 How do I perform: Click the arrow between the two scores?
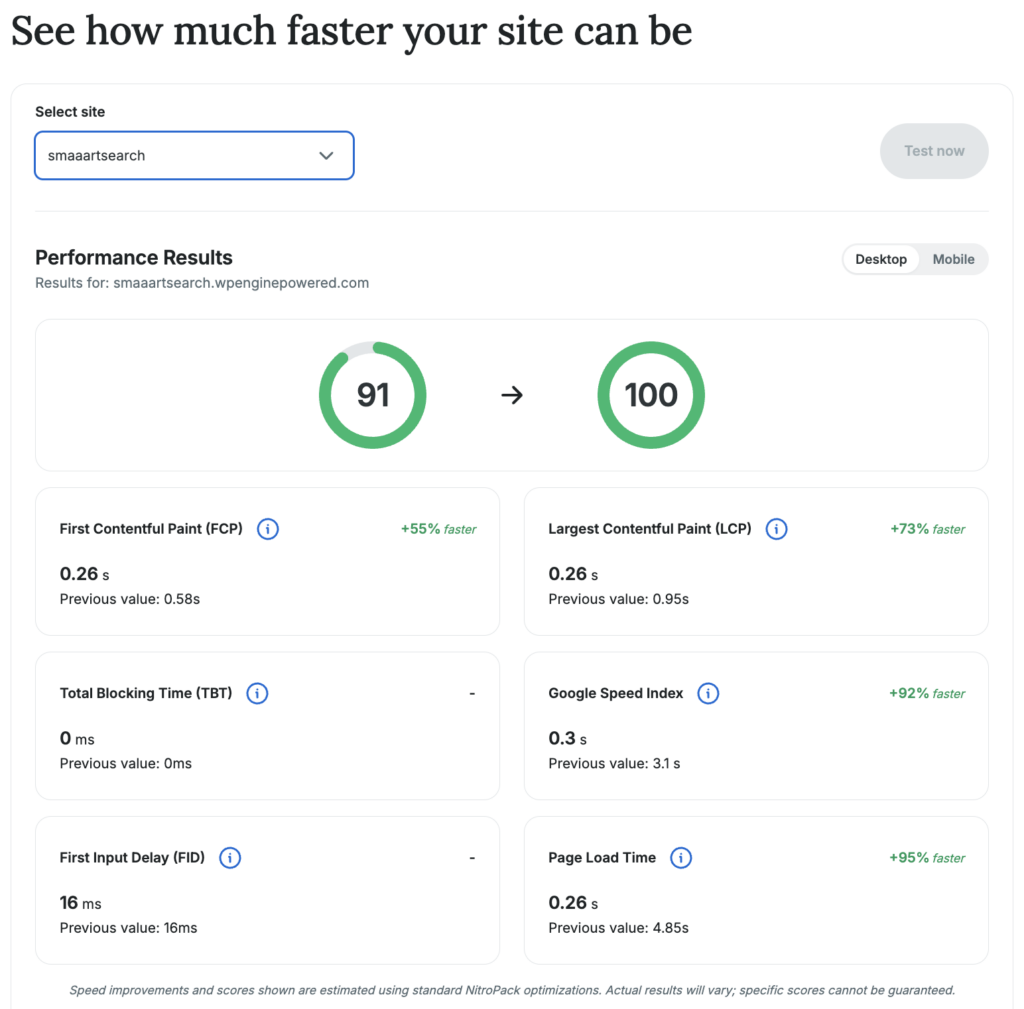[x=512, y=395]
